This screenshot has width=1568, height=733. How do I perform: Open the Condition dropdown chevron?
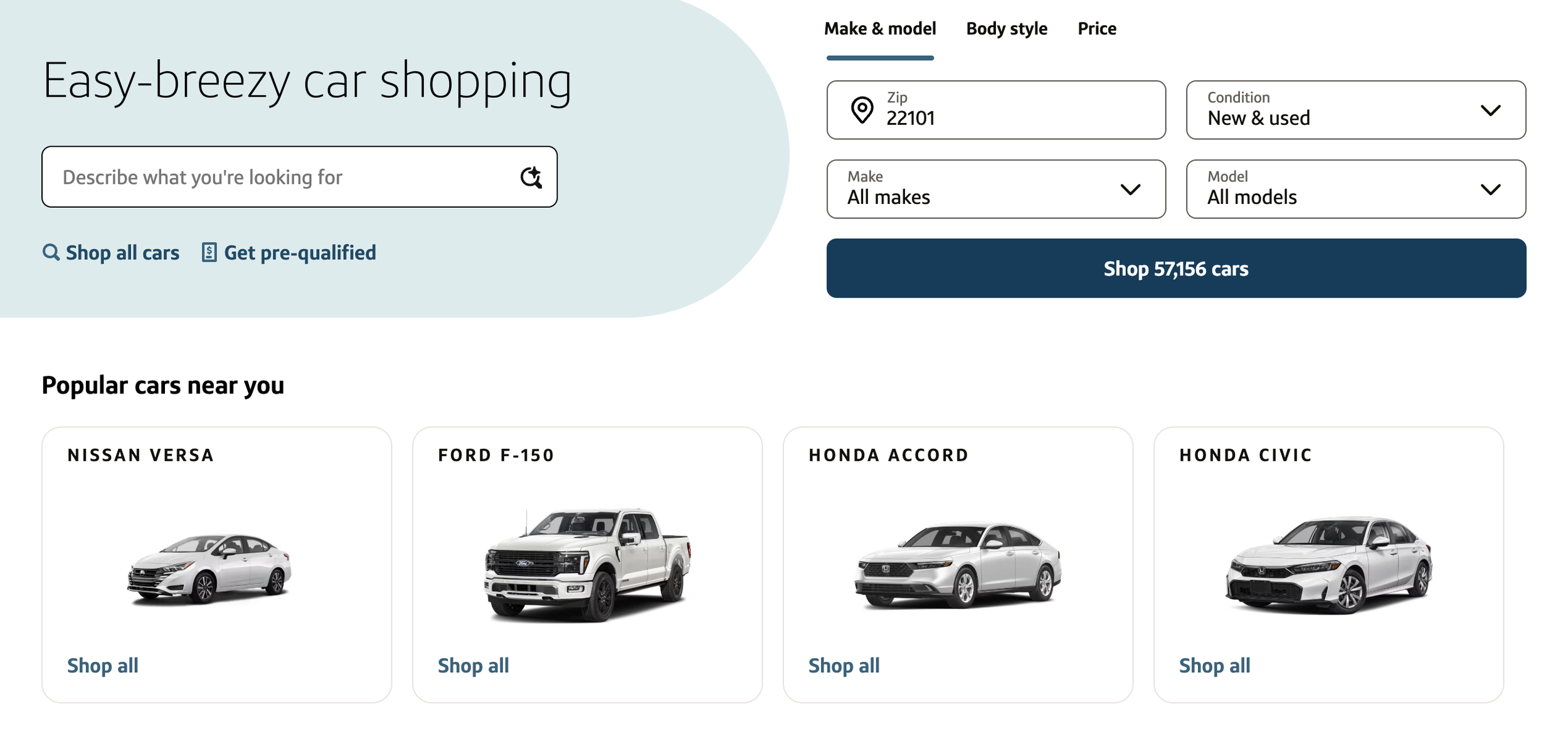1490,110
